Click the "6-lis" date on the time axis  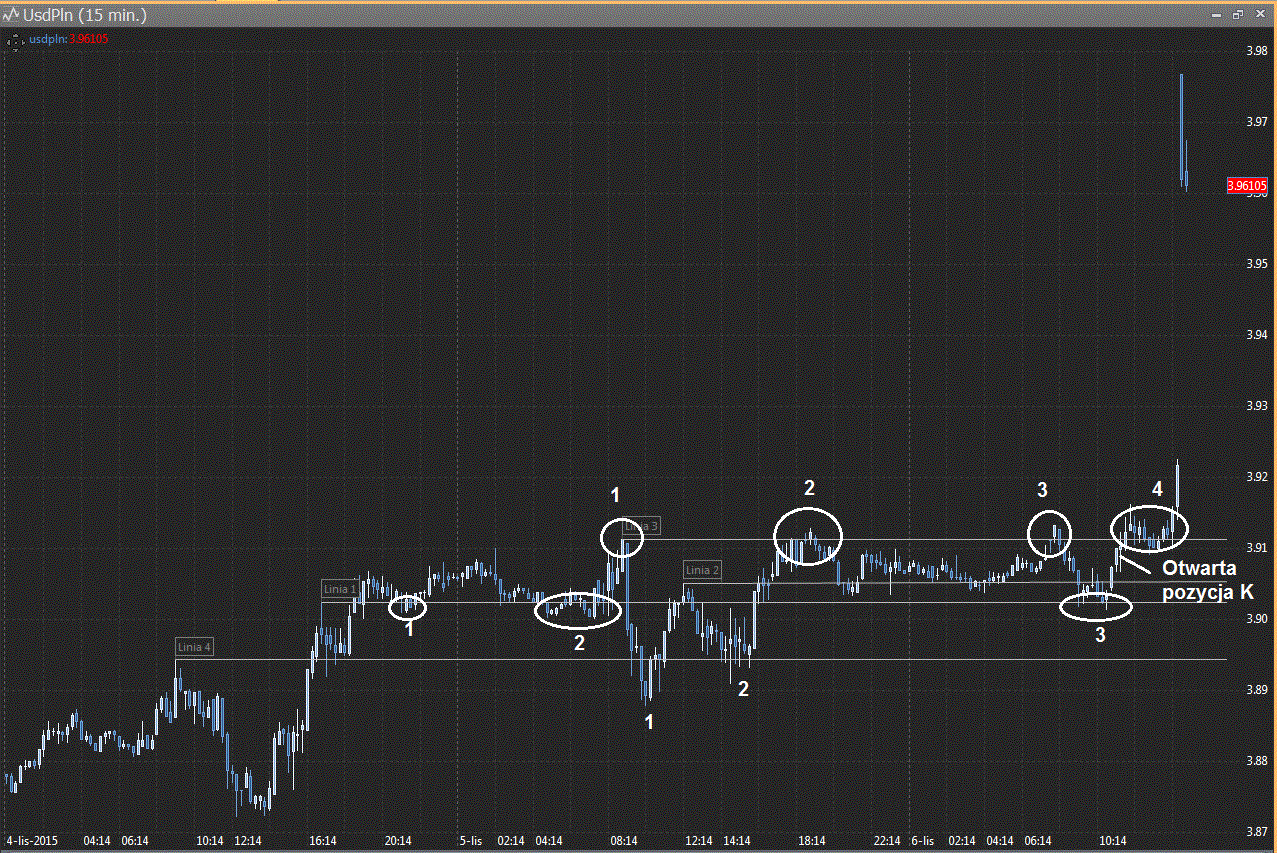923,841
